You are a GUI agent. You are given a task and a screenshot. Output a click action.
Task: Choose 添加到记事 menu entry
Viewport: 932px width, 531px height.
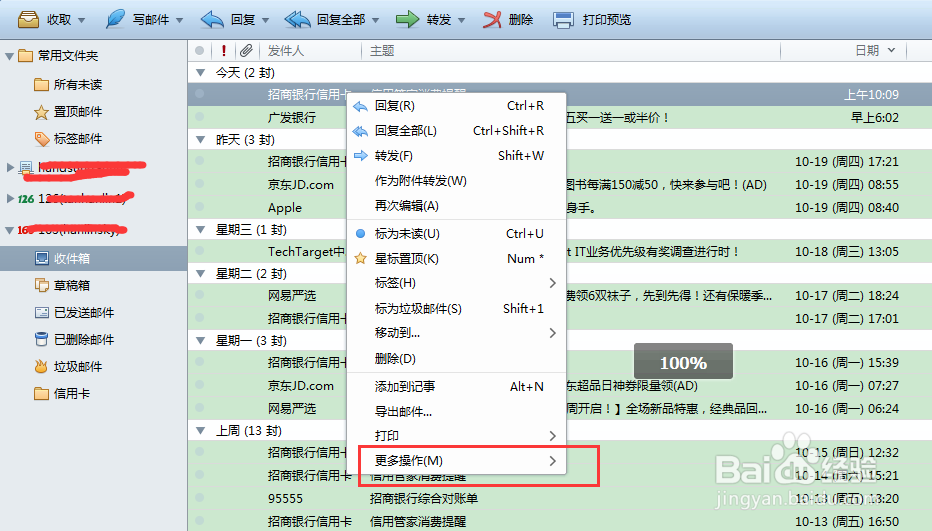click(456, 387)
